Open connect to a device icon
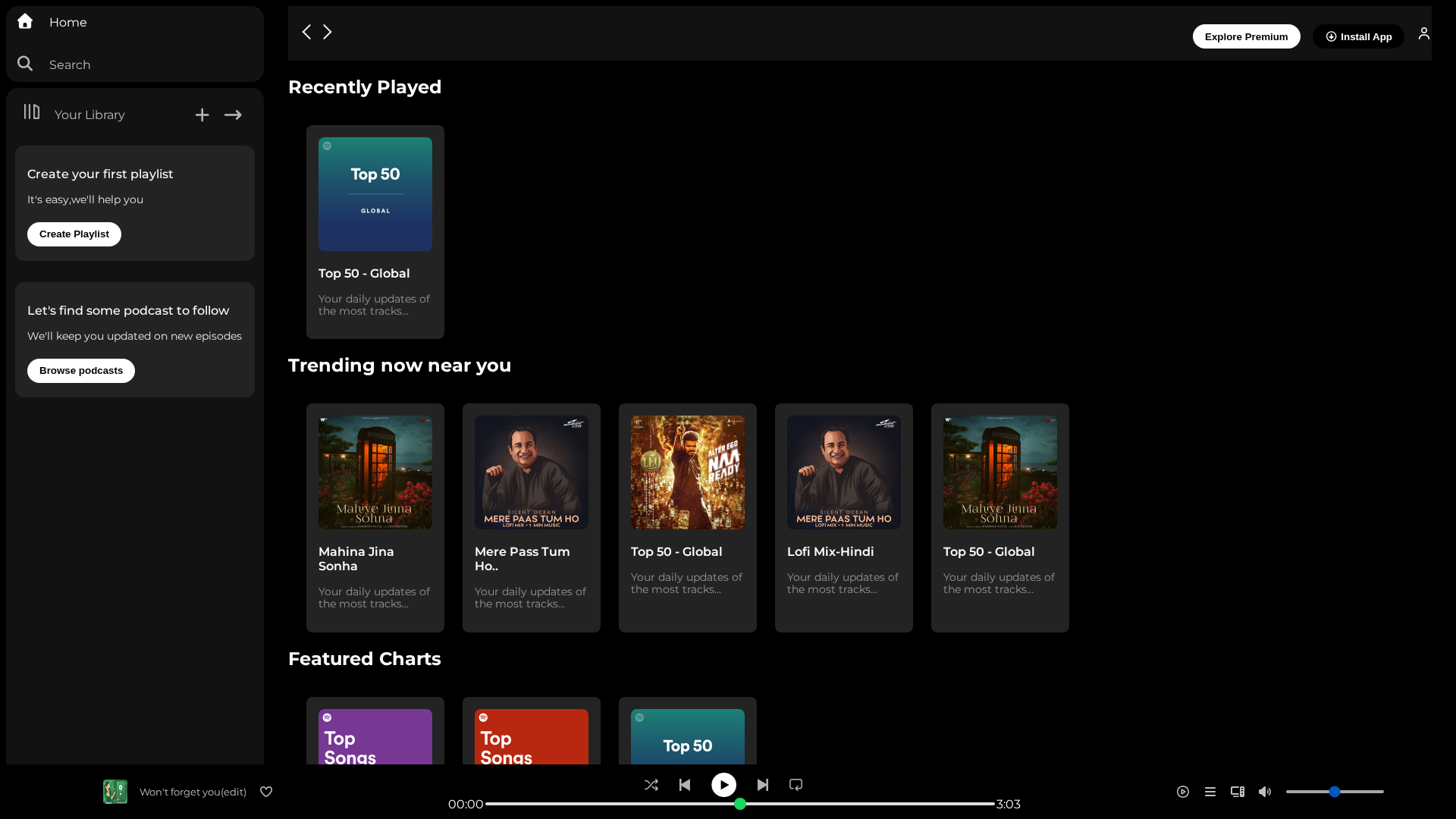 (x=1238, y=792)
